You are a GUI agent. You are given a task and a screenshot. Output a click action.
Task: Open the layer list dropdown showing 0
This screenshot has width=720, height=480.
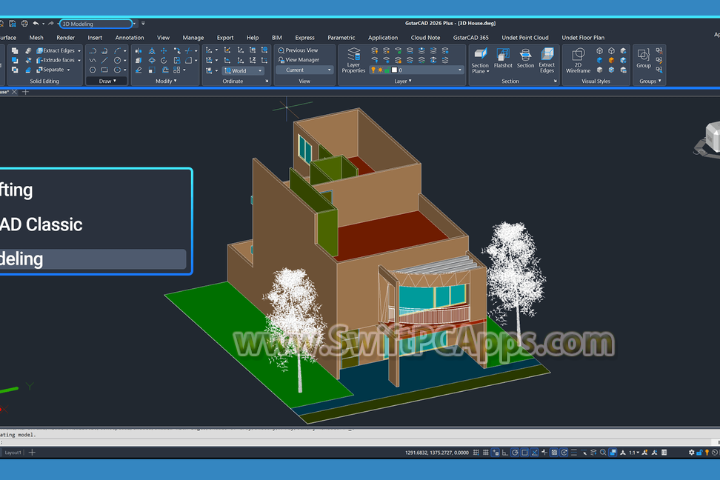[x=416, y=70]
